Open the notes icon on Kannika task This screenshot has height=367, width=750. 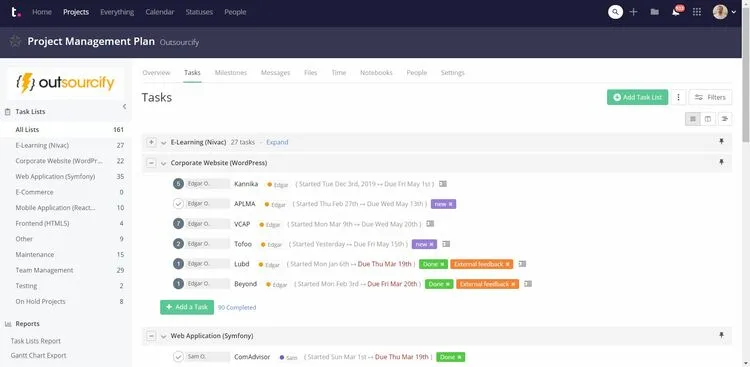tap(443, 184)
